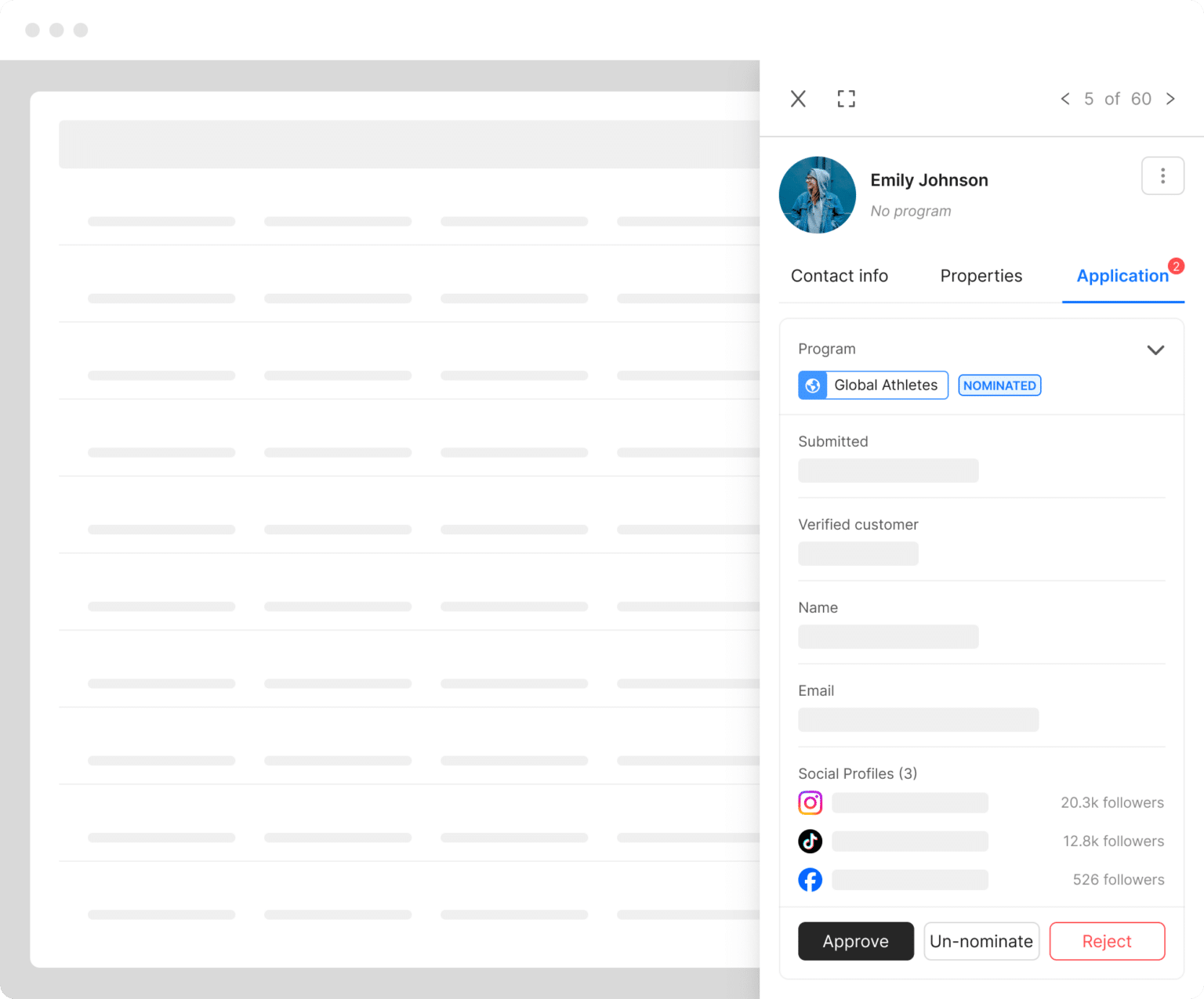Close the Emily Johnson side panel
The width and height of the screenshot is (1204, 999).
798,99
